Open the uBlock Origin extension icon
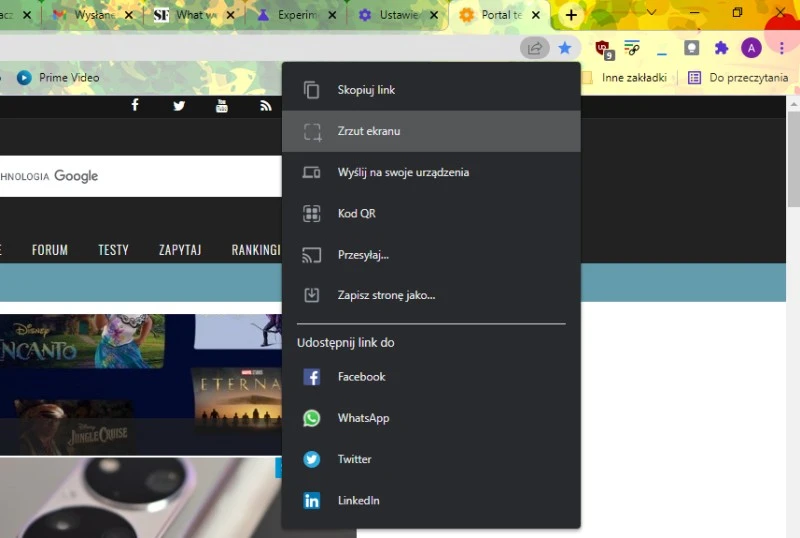Viewport: 800px width, 538px height. (x=605, y=50)
